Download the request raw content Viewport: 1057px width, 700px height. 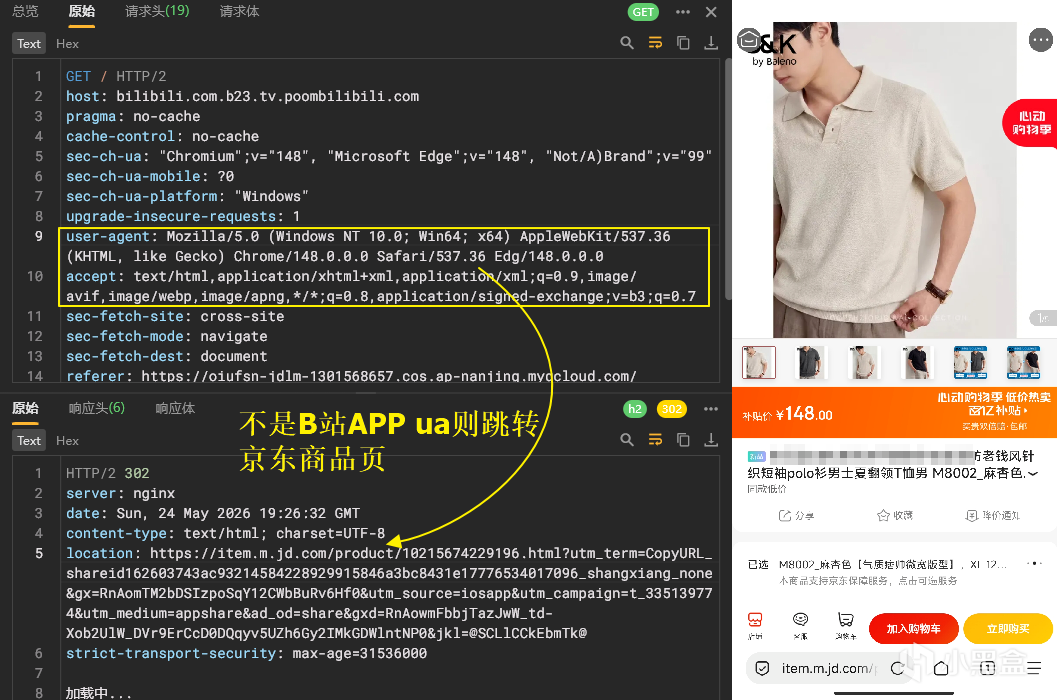point(711,43)
